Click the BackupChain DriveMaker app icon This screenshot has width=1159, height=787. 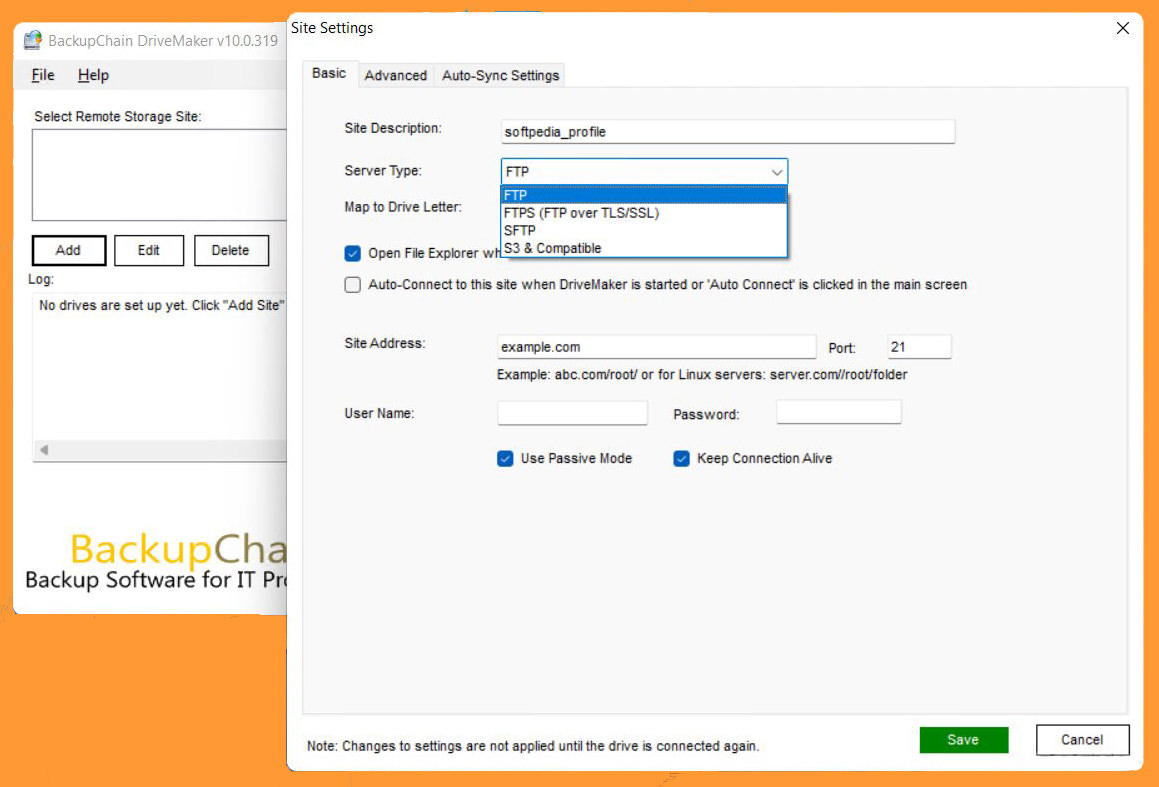33,40
